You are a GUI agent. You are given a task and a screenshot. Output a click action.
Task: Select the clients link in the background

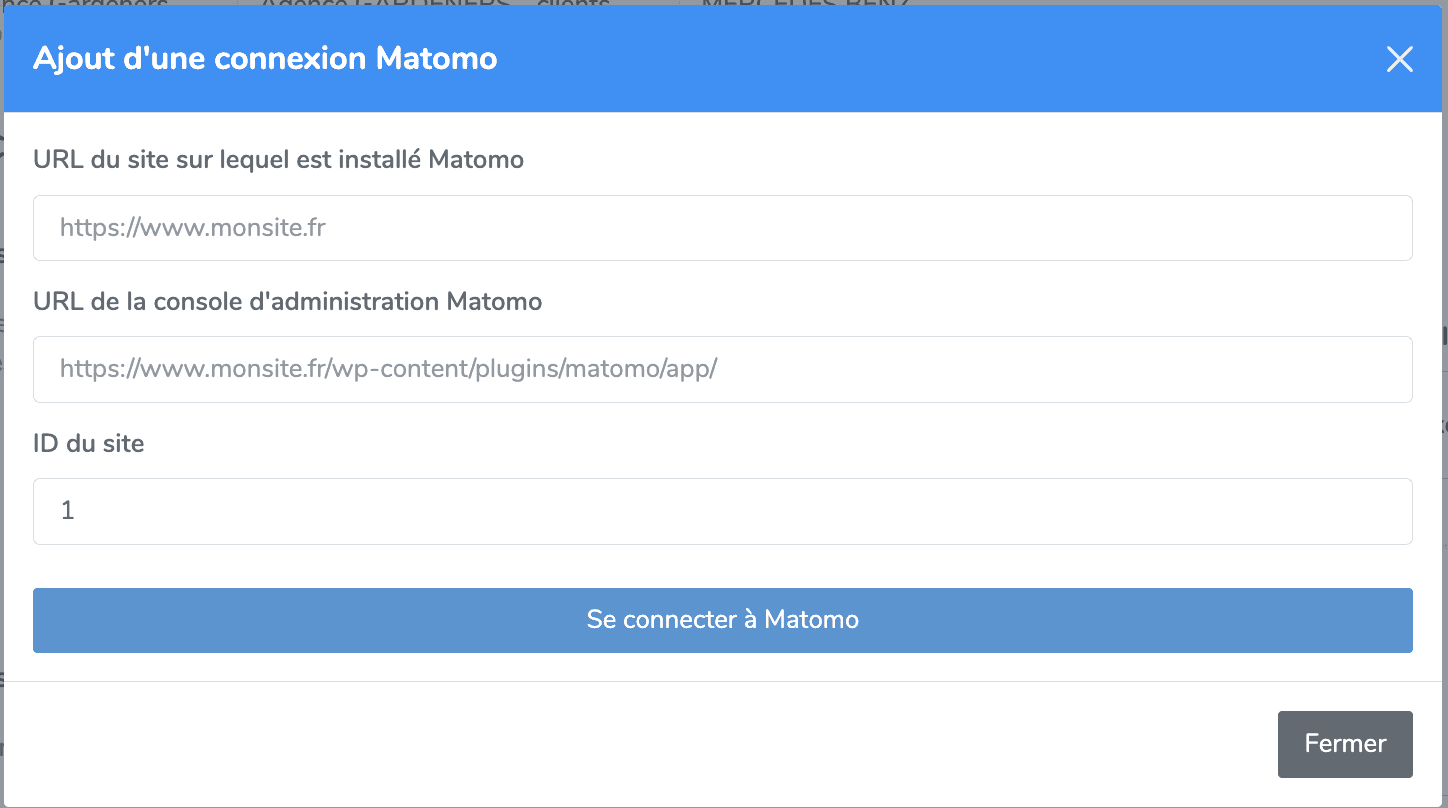click(574, 4)
